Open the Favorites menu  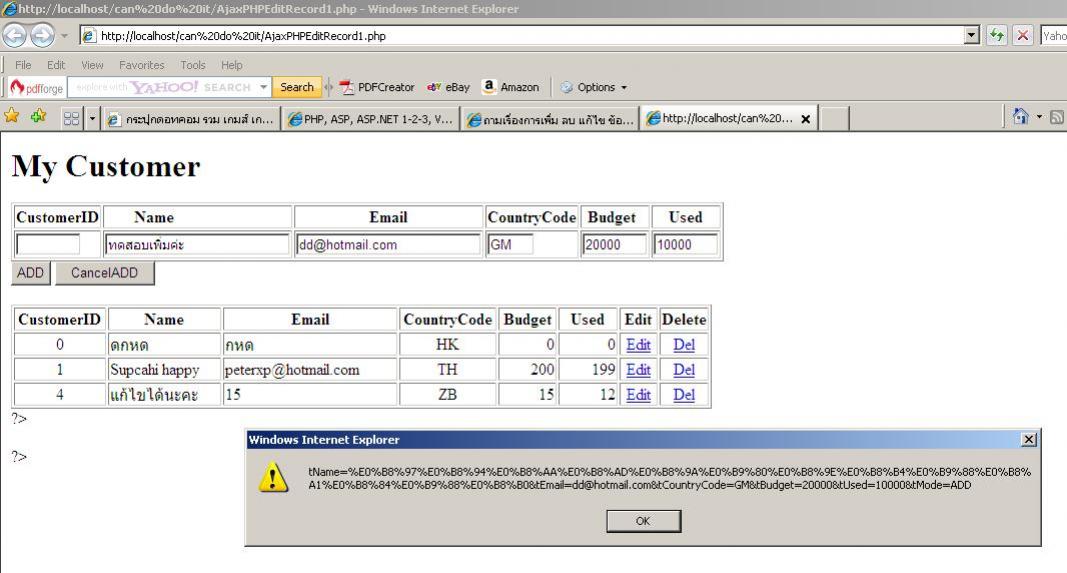point(142,65)
